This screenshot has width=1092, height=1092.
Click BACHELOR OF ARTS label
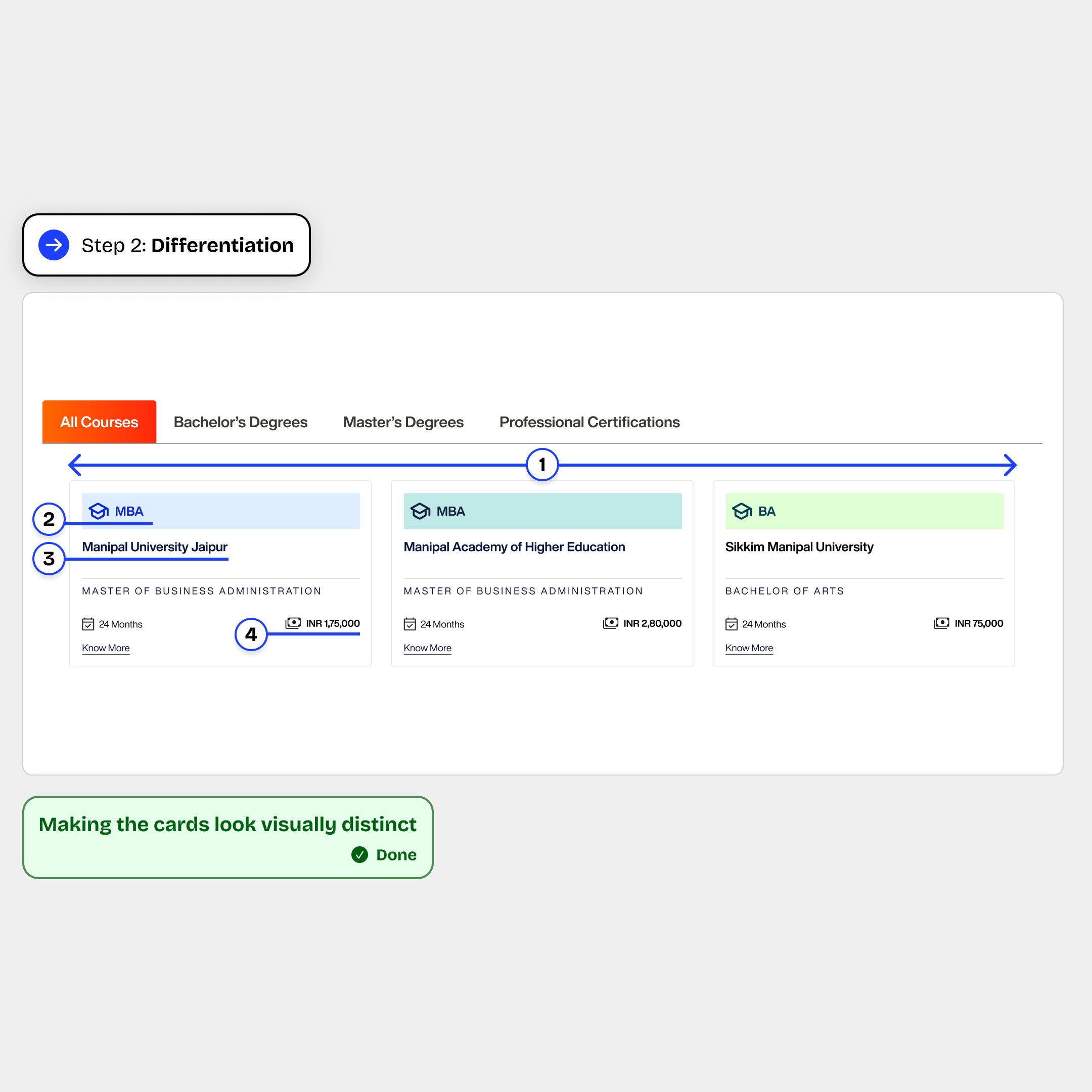[x=785, y=590]
